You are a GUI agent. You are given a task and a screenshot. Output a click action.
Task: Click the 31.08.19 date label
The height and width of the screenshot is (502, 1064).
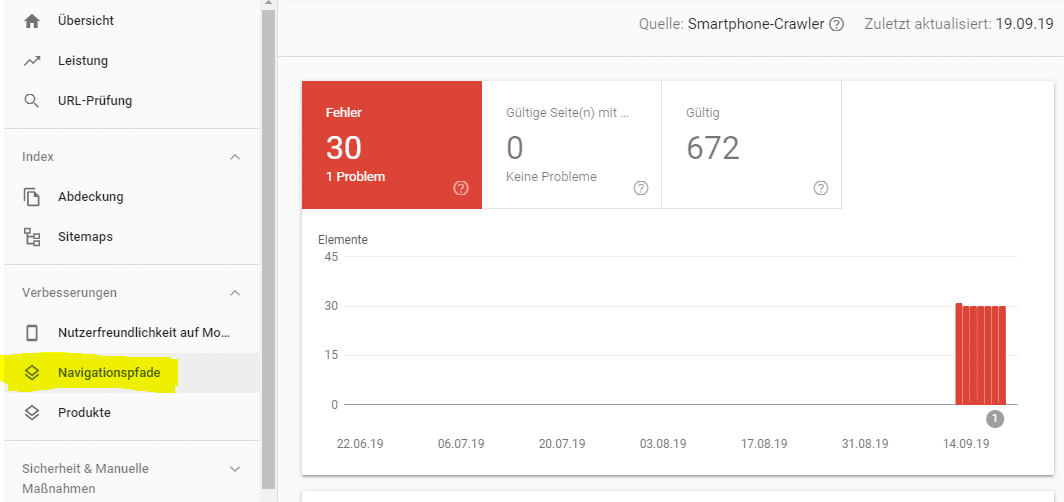865,444
